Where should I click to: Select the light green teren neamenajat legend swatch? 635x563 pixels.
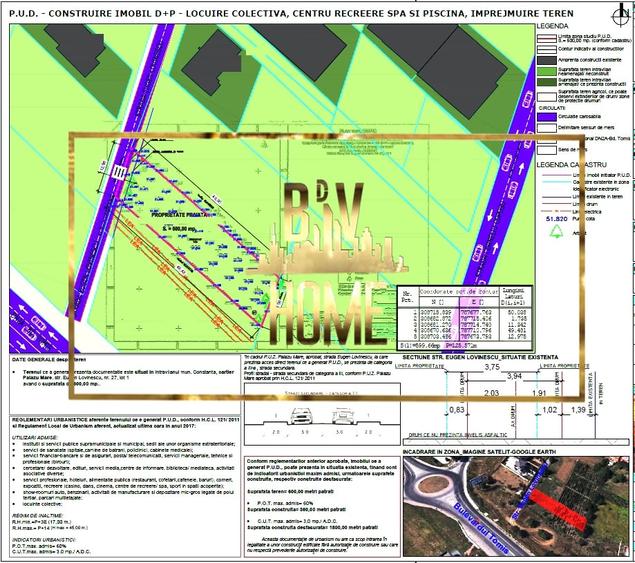point(545,71)
